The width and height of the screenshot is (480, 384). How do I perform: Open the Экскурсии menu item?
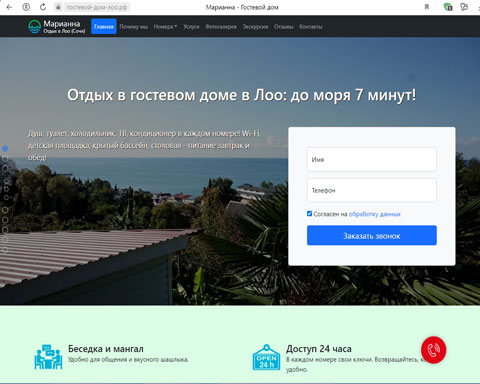pyautogui.click(x=255, y=27)
